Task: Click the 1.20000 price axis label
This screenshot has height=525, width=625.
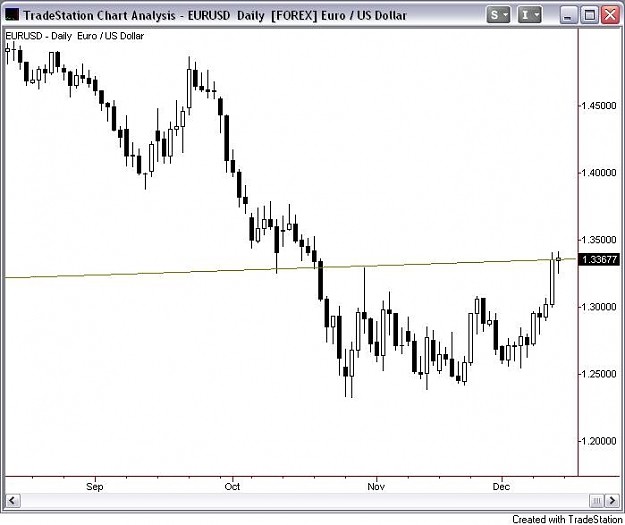Action: [598, 441]
